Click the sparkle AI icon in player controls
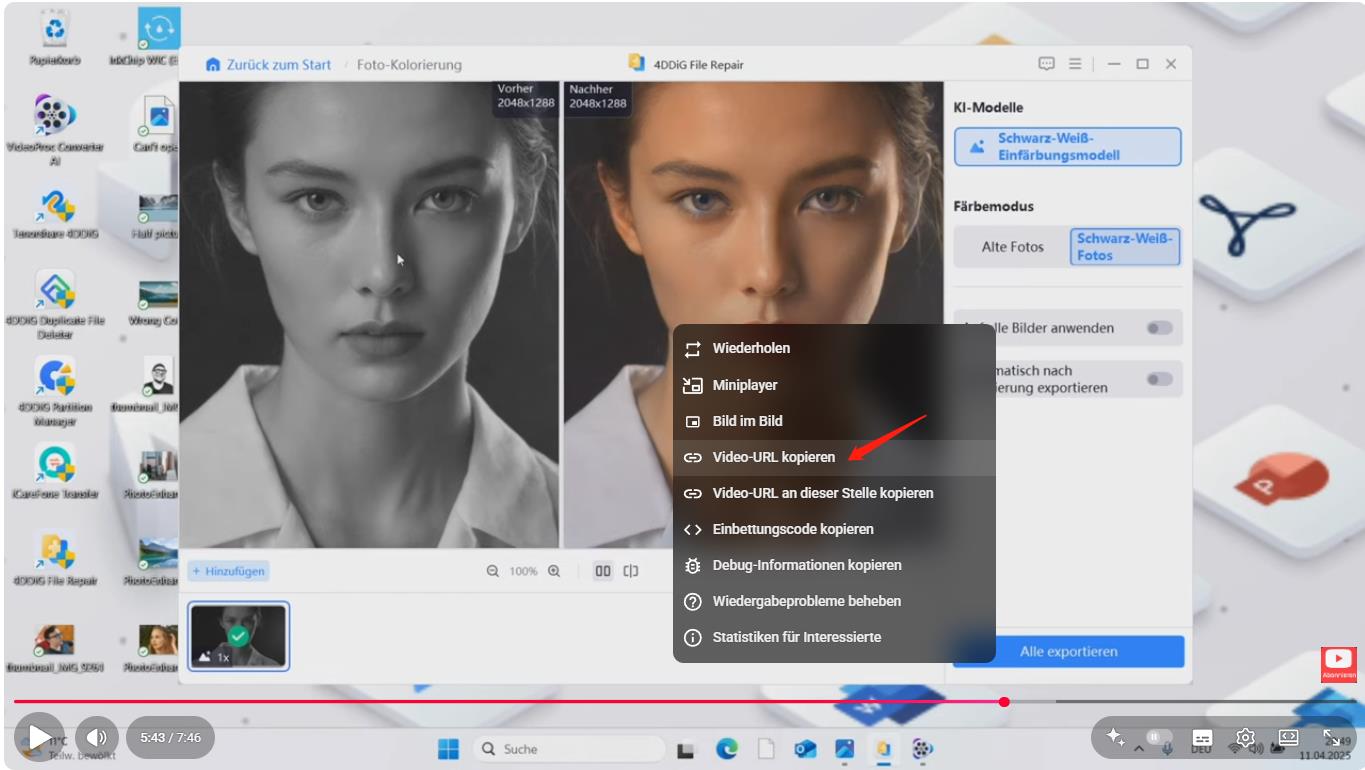This screenshot has height=770, width=1365. 1115,737
